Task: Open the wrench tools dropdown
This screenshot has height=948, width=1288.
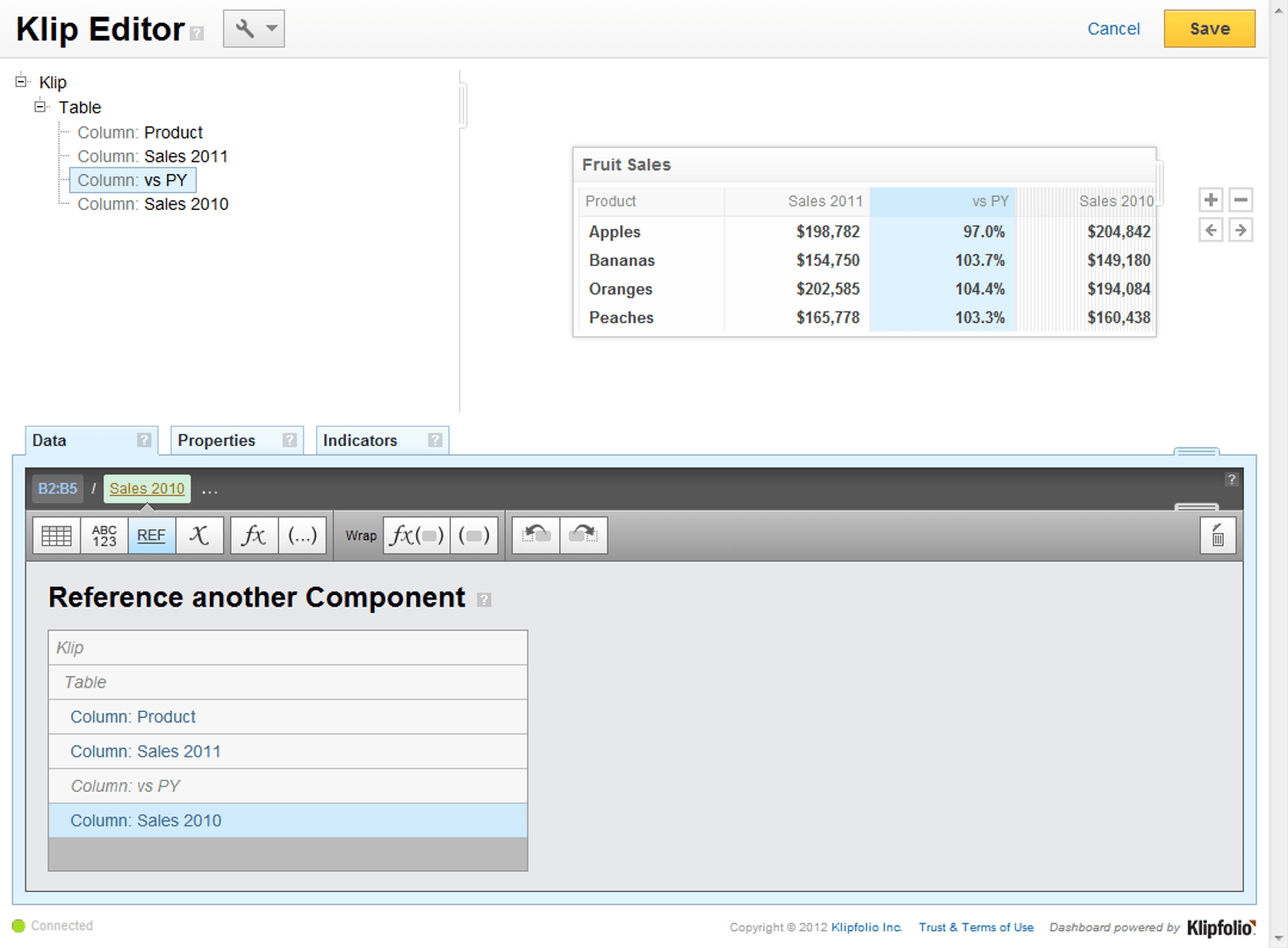Action: (x=254, y=29)
